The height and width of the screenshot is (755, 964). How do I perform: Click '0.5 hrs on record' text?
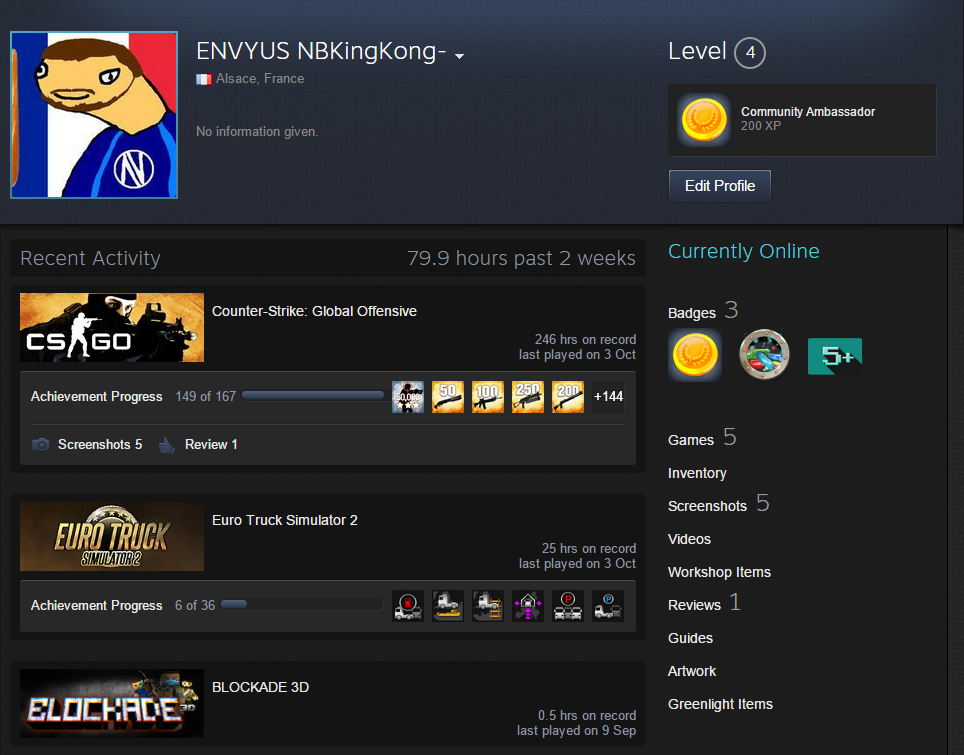point(587,716)
